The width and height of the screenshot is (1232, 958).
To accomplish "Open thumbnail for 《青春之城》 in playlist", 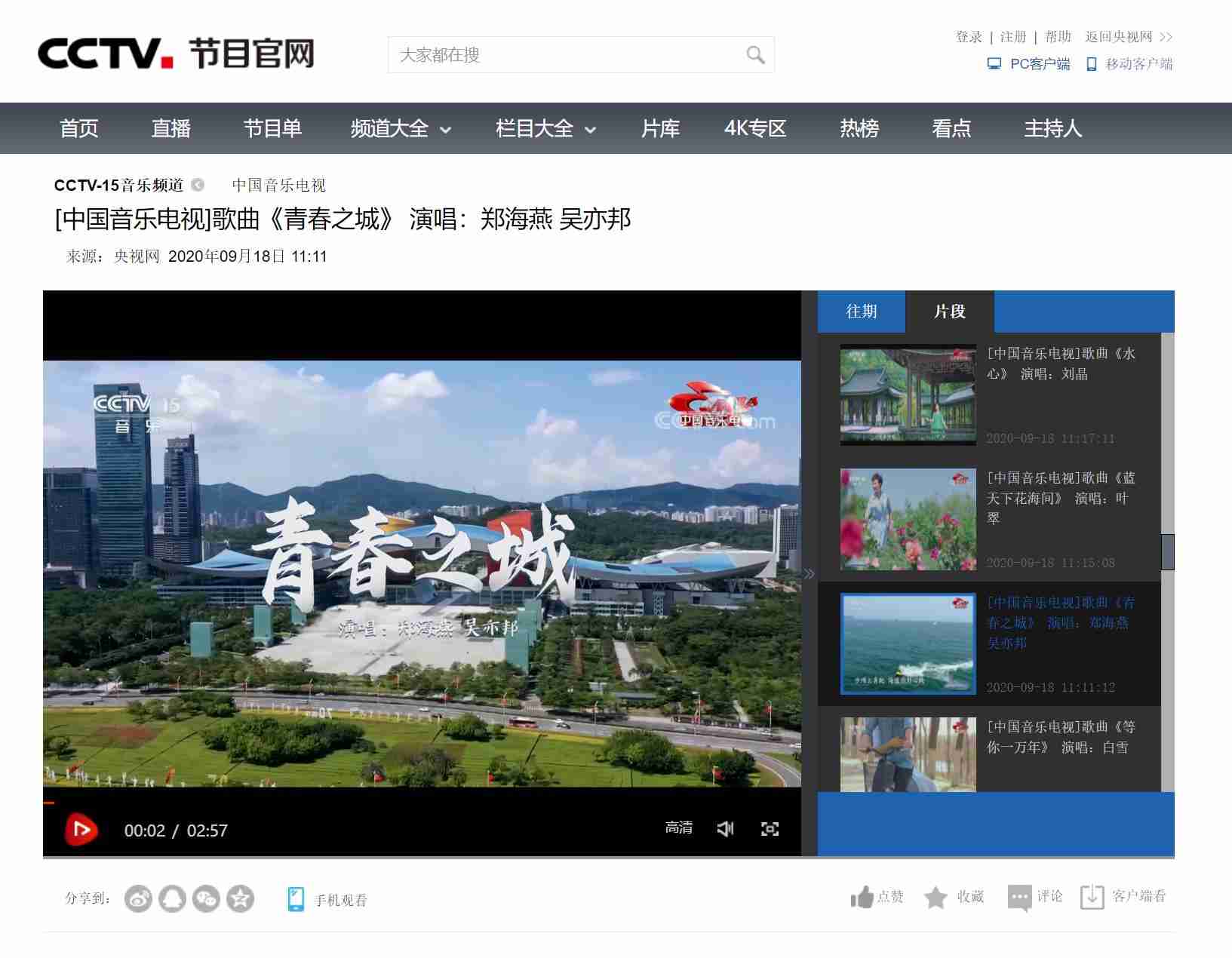I will click(908, 643).
